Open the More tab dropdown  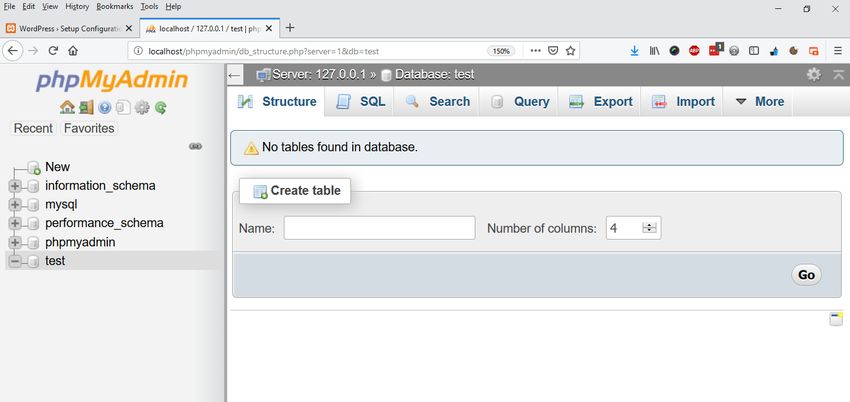click(x=758, y=102)
